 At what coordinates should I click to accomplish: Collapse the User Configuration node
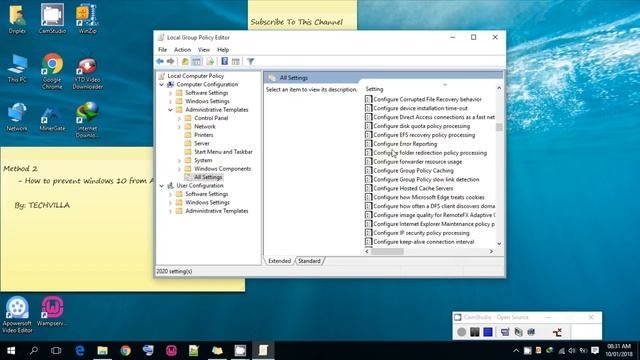pos(162,186)
